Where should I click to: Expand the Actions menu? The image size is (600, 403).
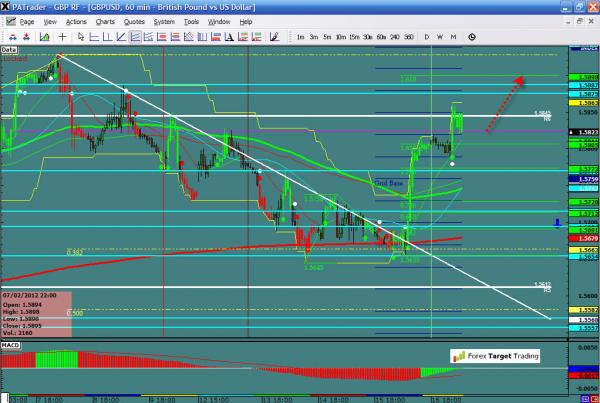point(76,20)
